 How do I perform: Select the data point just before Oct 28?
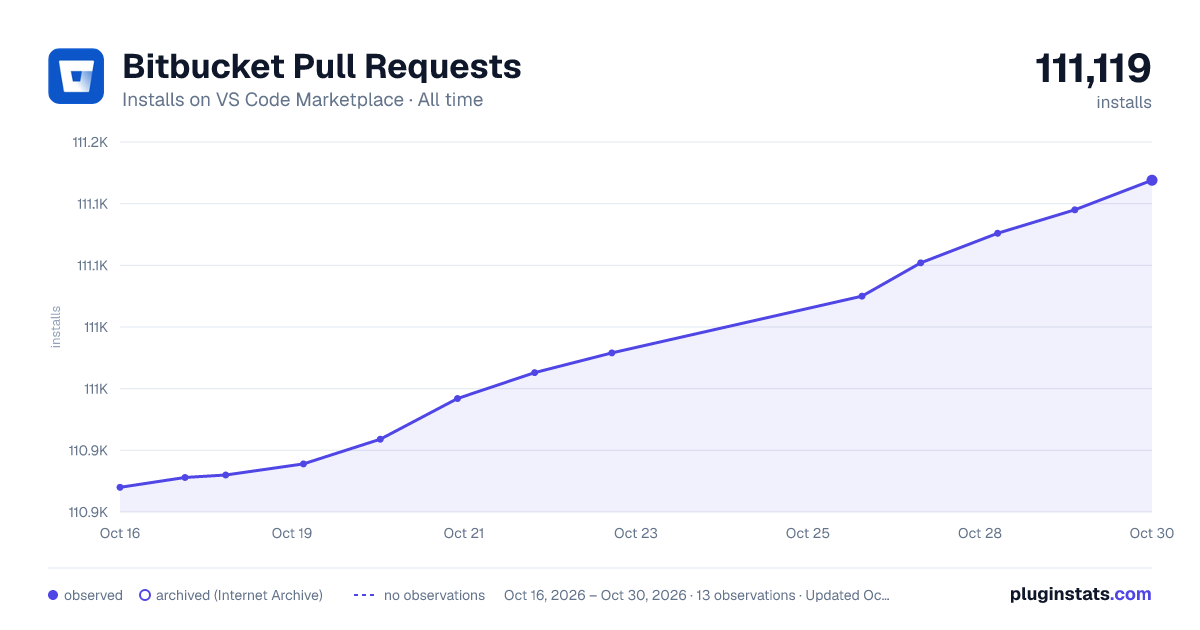pyautogui.click(x=920, y=263)
